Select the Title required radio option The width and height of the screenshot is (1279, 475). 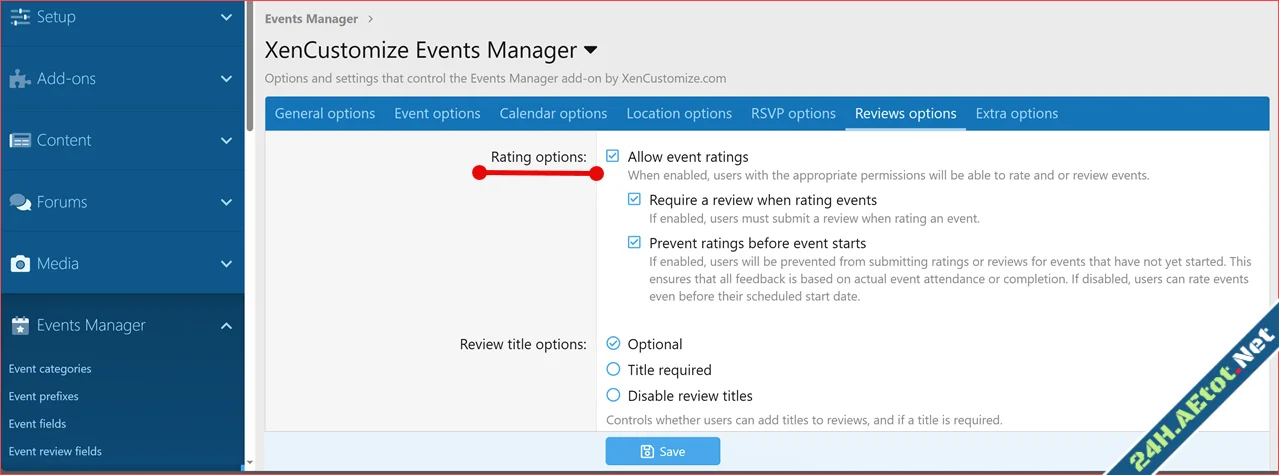click(613, 369)
